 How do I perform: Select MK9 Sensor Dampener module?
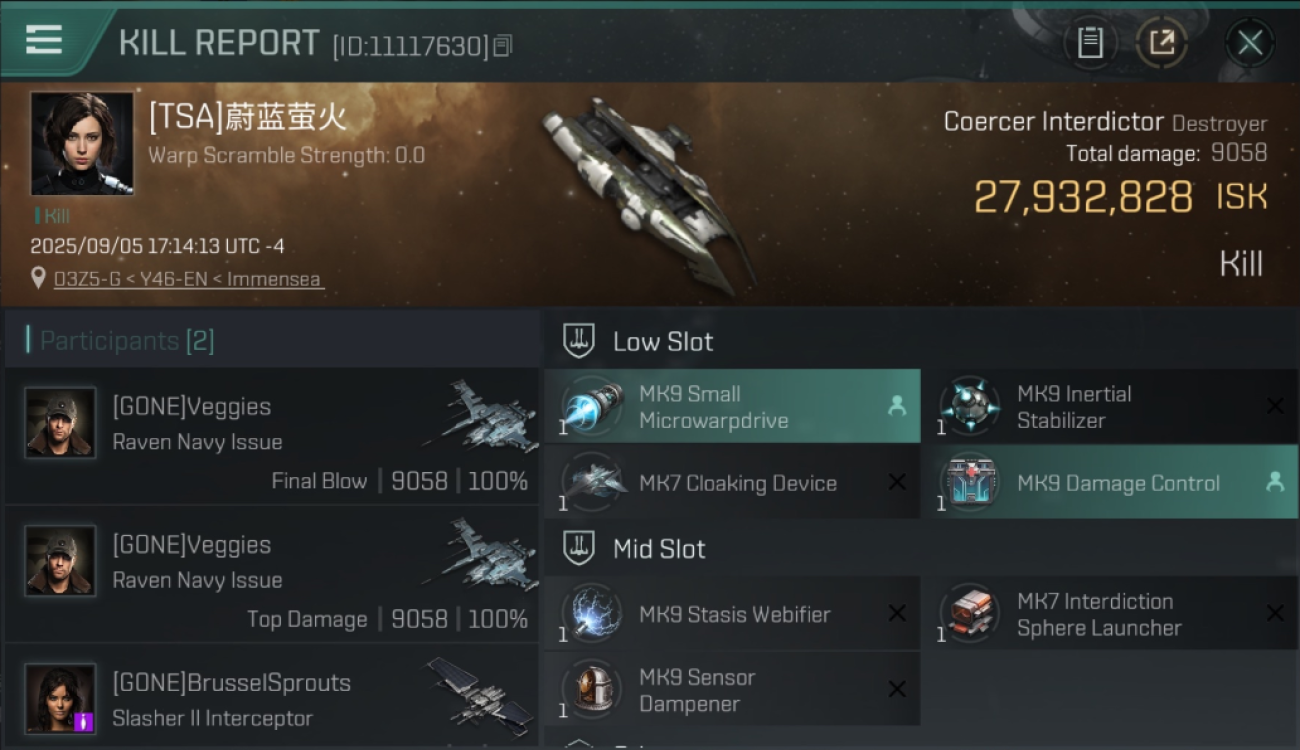pyautogui.click(x=732, y=689)
